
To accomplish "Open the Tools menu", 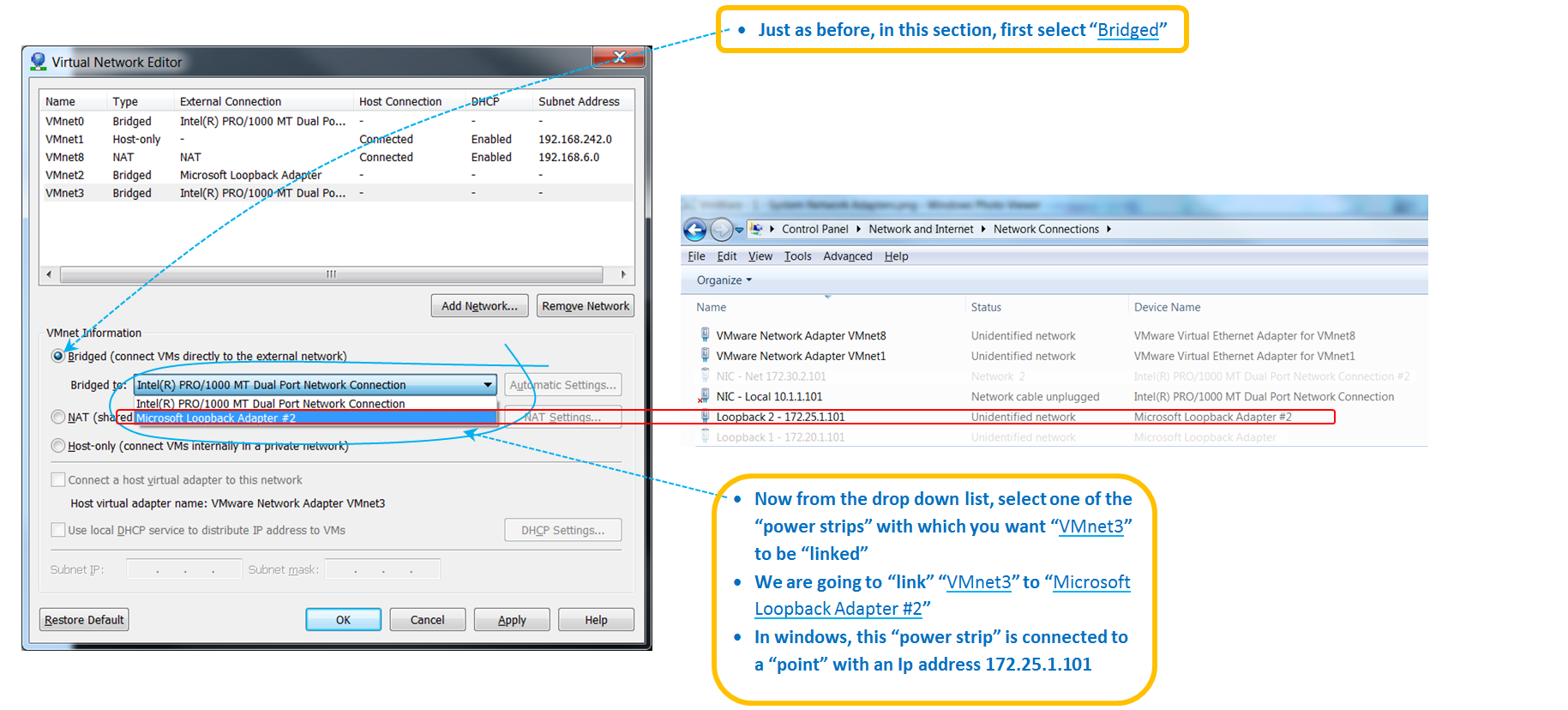I will [x=797, y=256].
